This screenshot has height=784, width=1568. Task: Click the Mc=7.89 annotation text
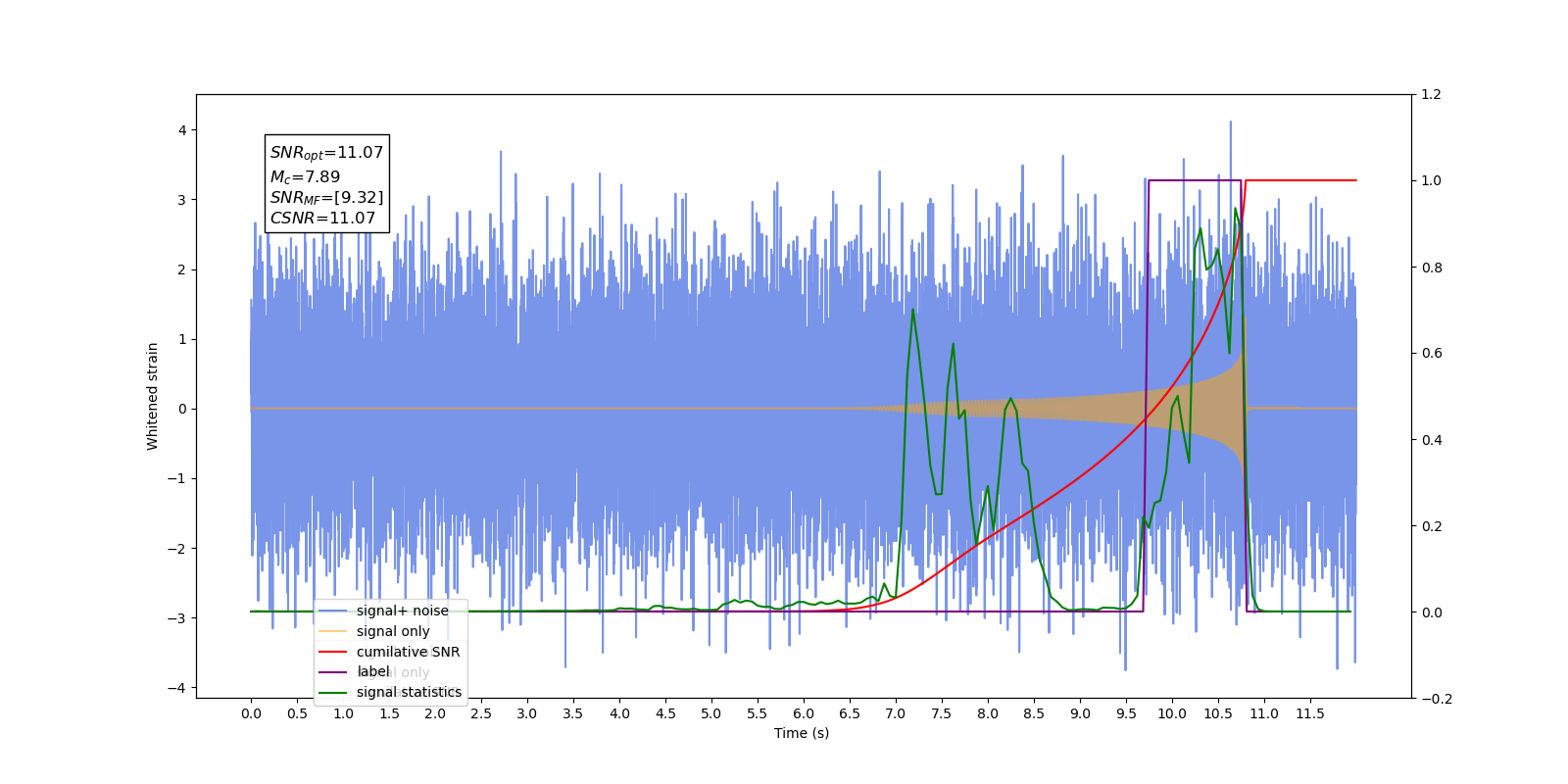pyautogui.click(x=305, y=176)
